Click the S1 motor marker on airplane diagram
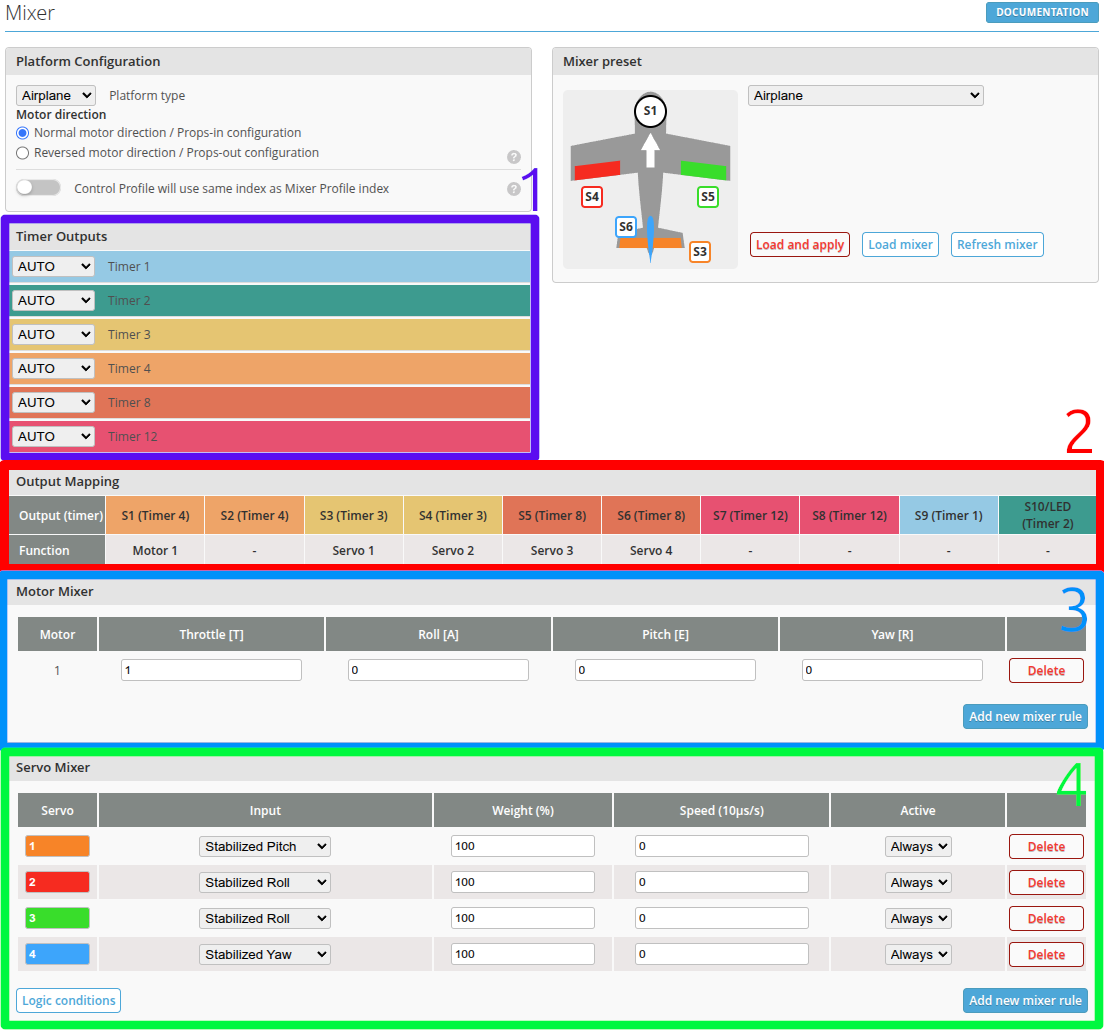The height and width of the screenshot is (1032, 1104). 650,111
